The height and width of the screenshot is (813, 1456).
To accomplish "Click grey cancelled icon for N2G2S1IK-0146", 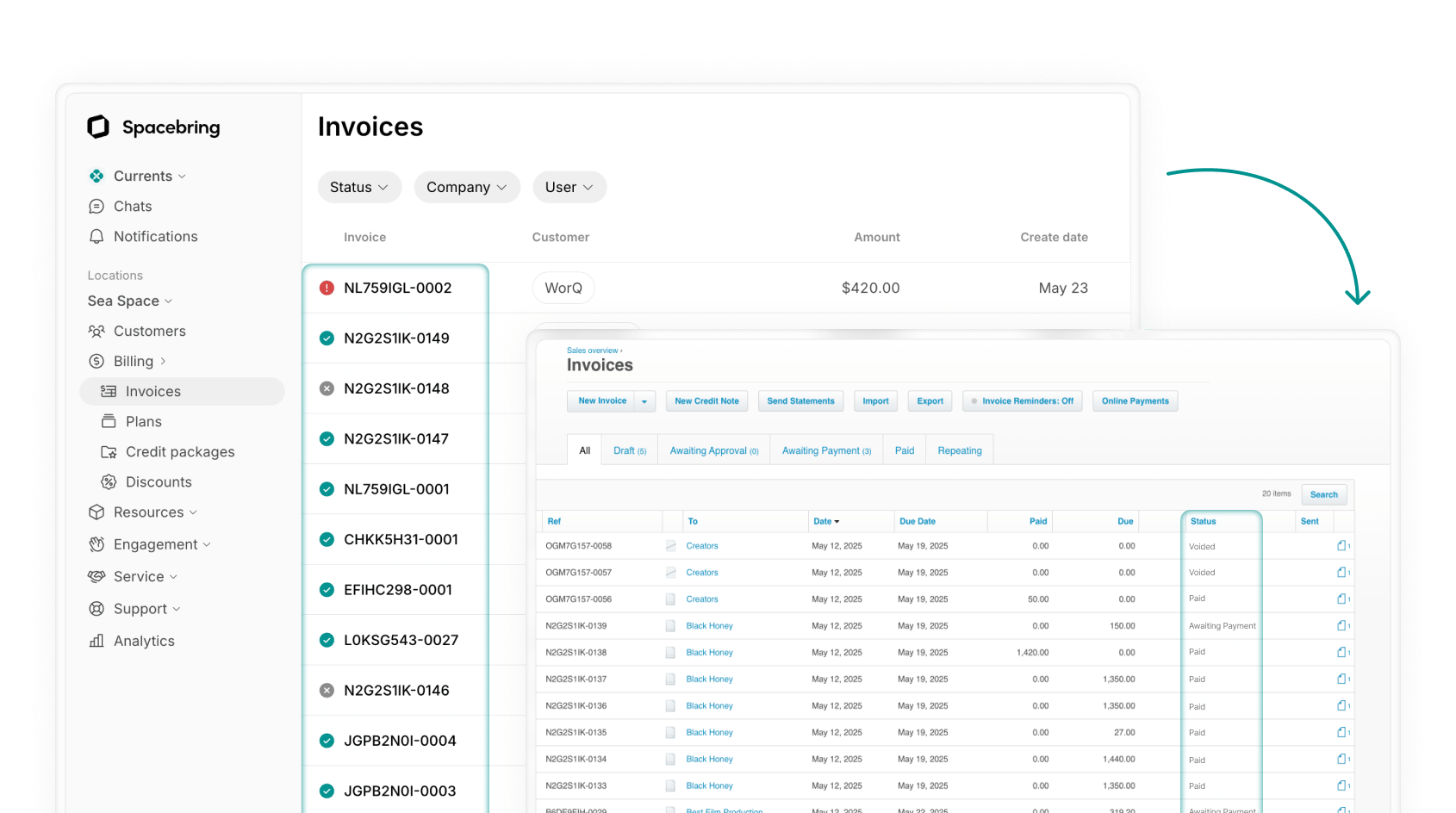I will pos(327,690).
